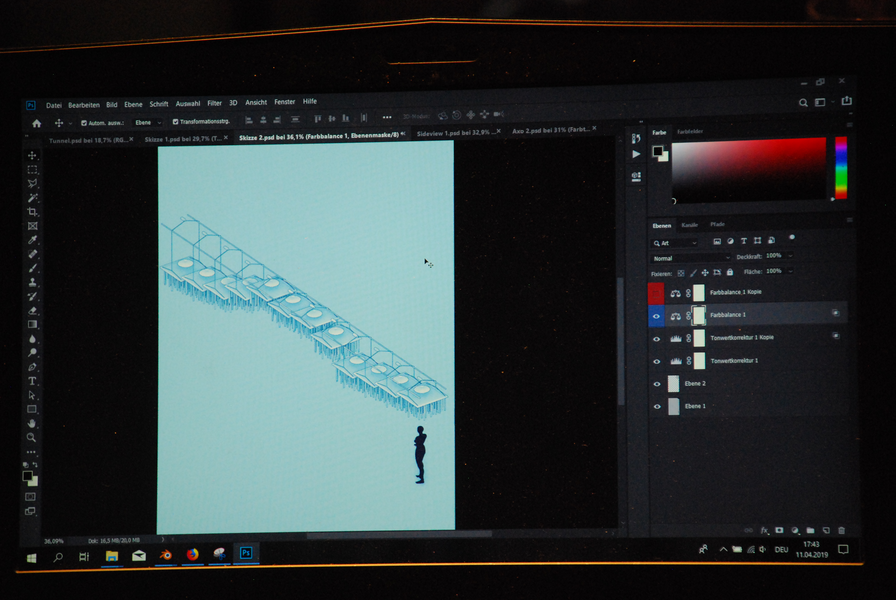The height and width of the screenshot is (600, 896).
Task: Select the Eraser tool
Action: point(32,310)
